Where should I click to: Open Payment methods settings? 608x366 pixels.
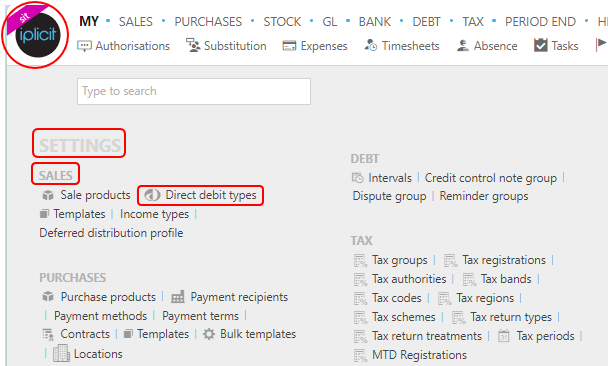100,316
